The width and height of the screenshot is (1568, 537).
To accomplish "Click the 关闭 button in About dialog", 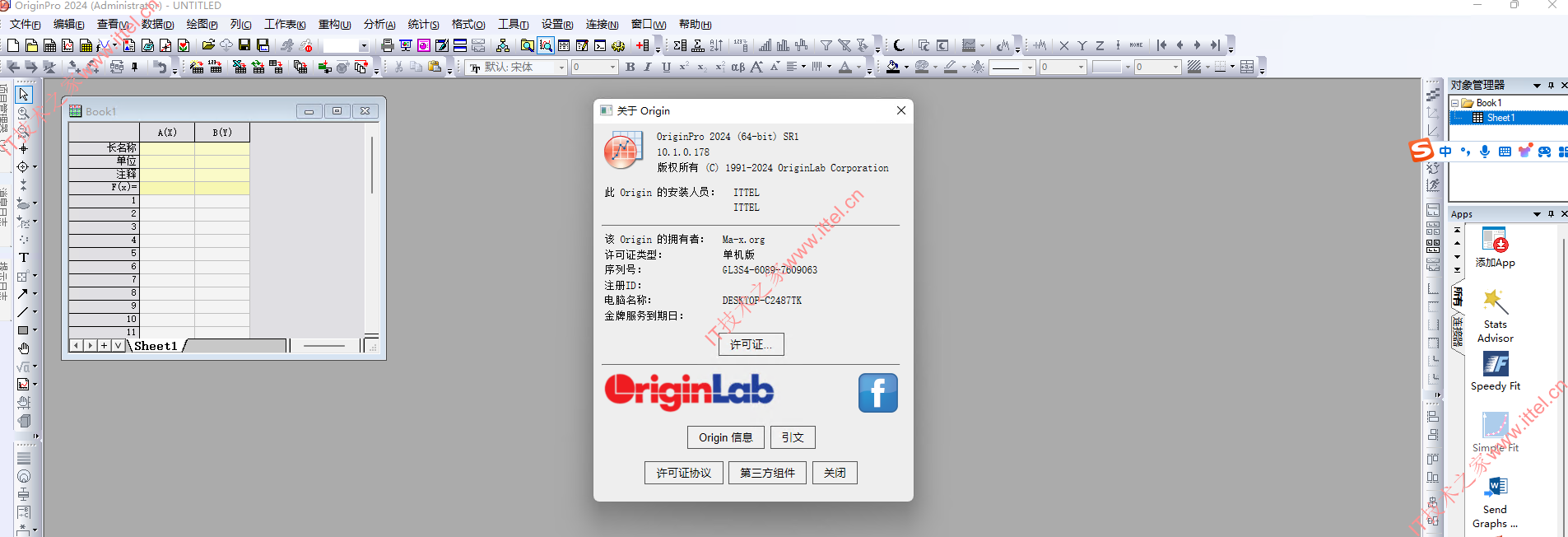I will 835,473.
